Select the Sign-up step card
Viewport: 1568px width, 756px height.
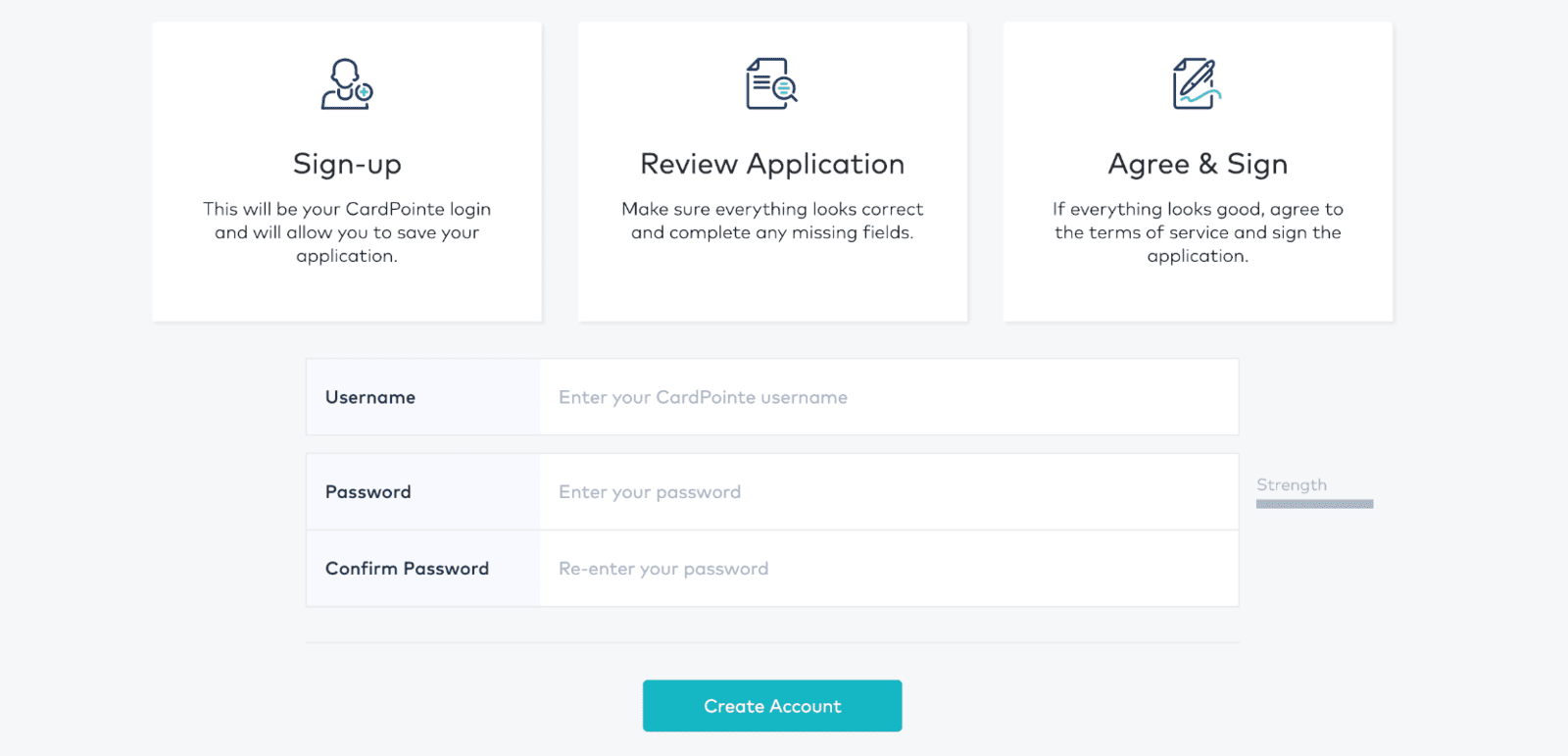[x=347, y=172]
